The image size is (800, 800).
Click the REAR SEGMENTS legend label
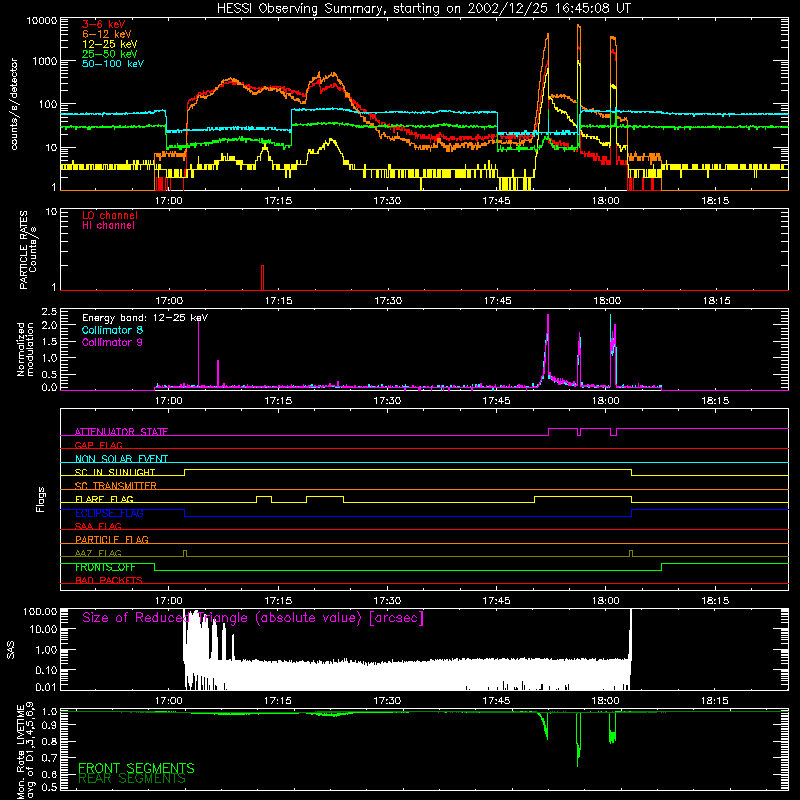pos(132,779)
